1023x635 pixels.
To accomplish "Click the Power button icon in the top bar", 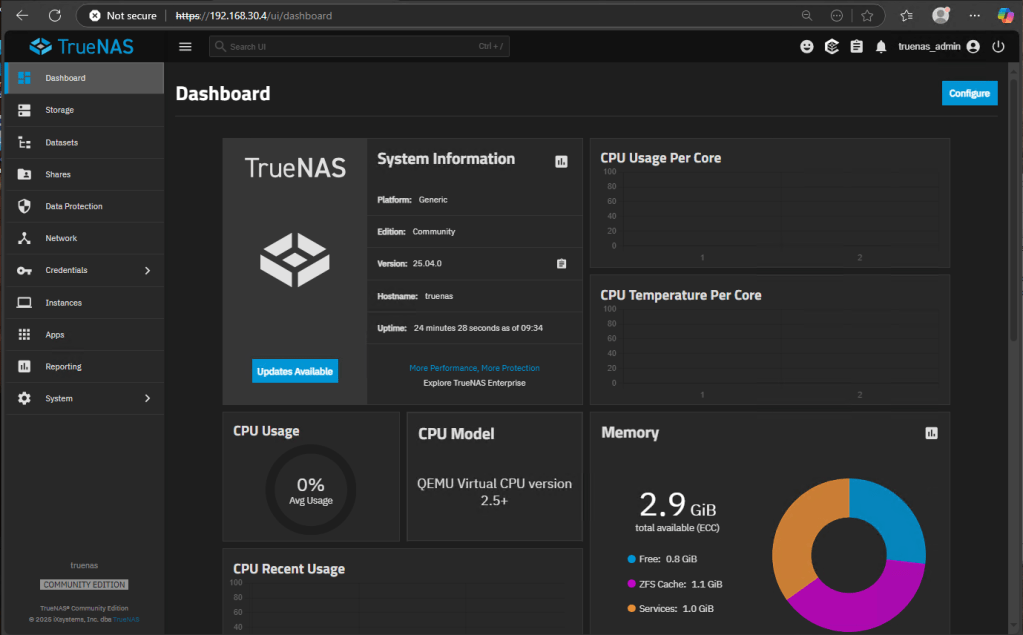I will click(x=998, y=46).
